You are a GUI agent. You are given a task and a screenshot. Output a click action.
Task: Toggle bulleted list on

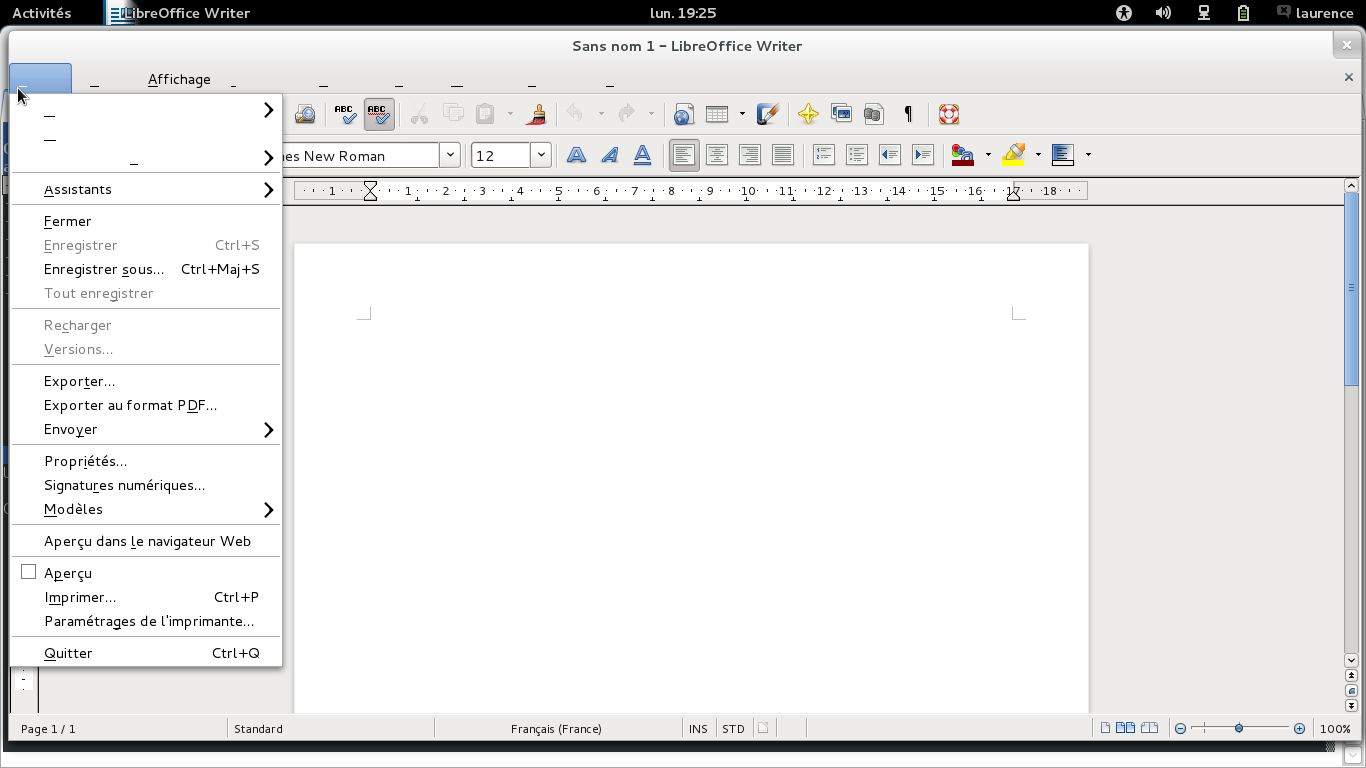point(857,155)
